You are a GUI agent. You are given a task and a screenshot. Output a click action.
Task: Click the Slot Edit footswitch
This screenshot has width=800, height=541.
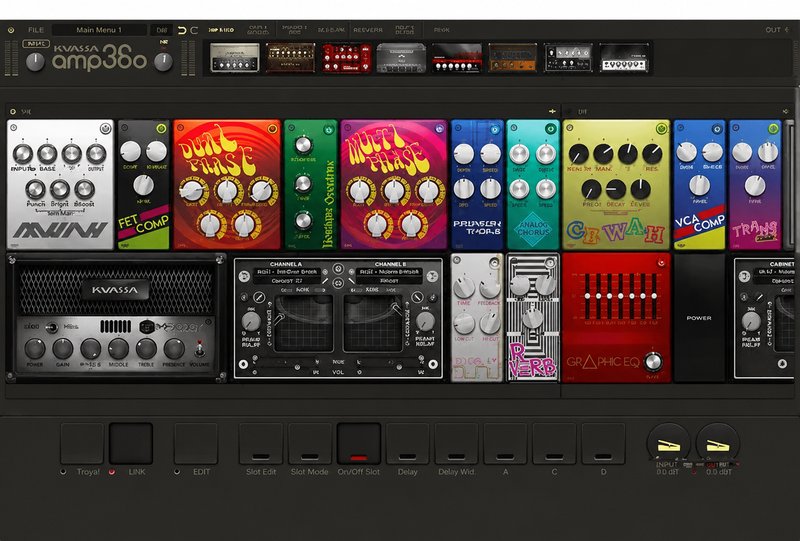coord(261,444)
